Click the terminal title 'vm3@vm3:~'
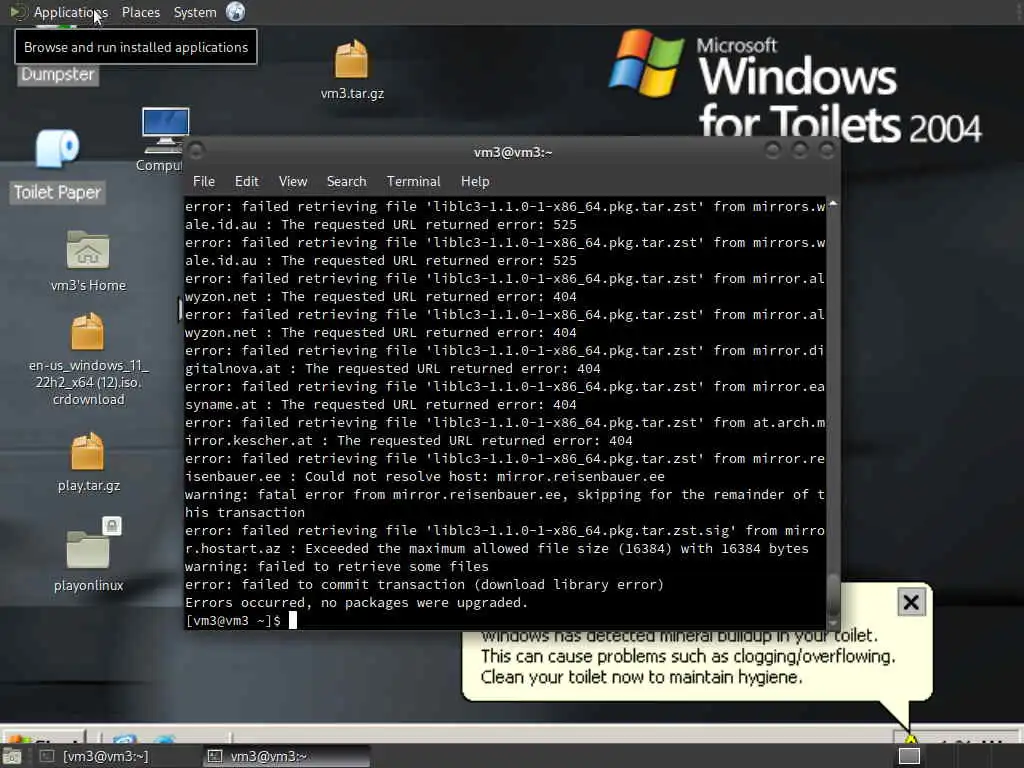Screen dimensions: 1024x768 coord(513,152)
